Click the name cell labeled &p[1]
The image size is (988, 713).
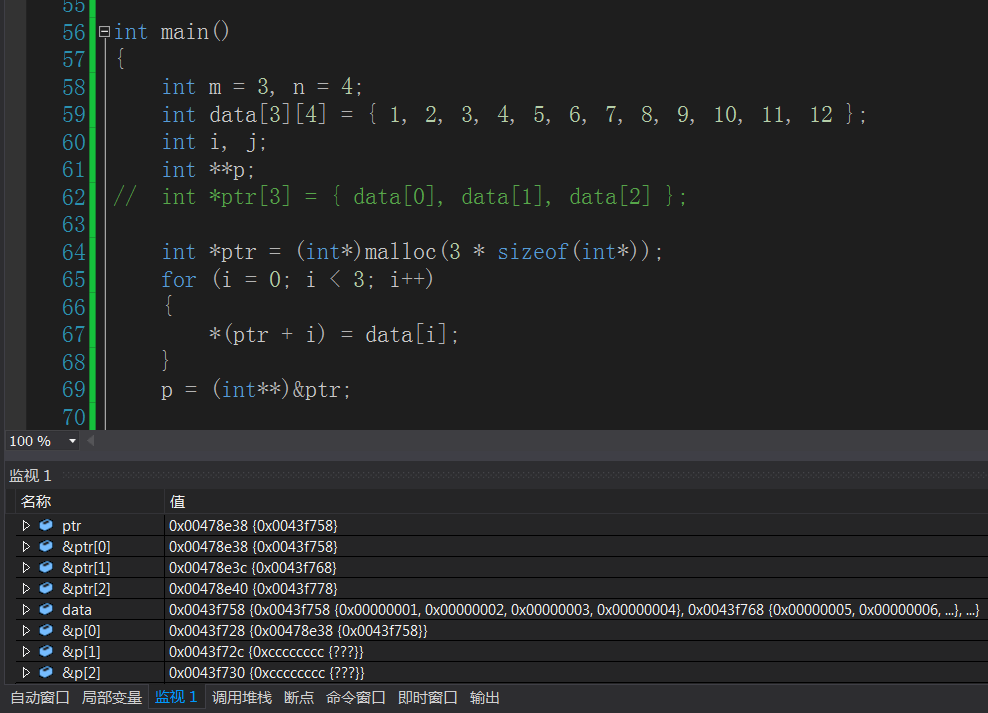coord(81,651)
